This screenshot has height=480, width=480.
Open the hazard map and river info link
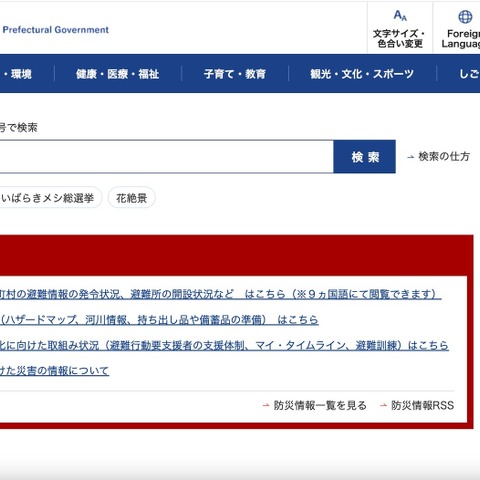(159, 320)
